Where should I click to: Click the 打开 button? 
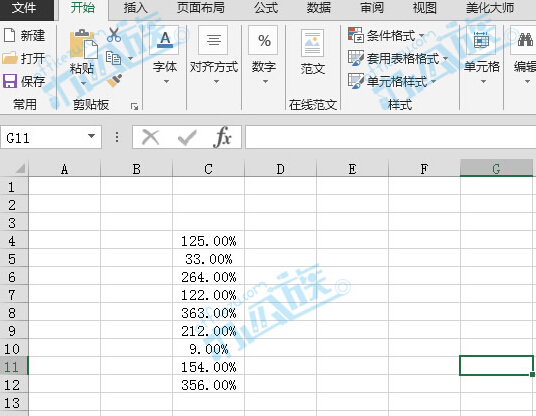pyautogui.click(x=24, y=58)
